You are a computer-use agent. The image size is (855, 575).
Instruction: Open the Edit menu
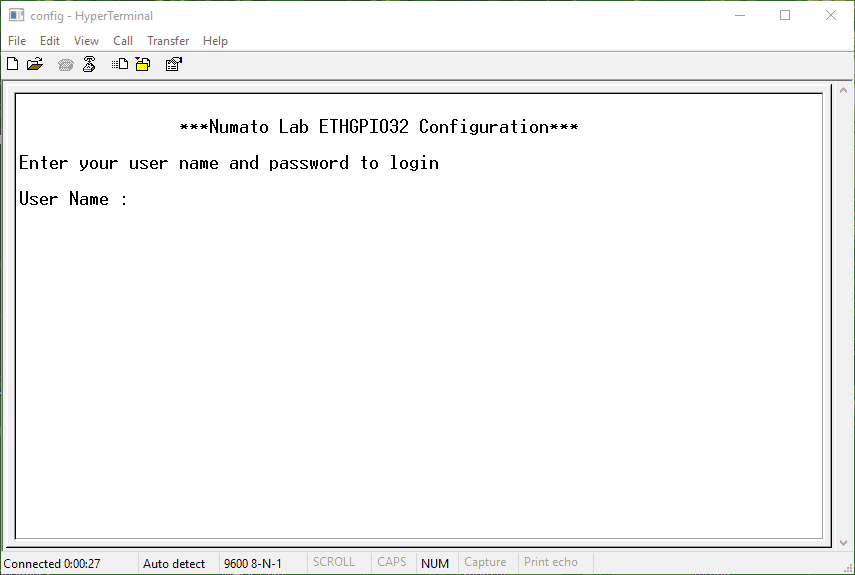(x=50, y=41)
